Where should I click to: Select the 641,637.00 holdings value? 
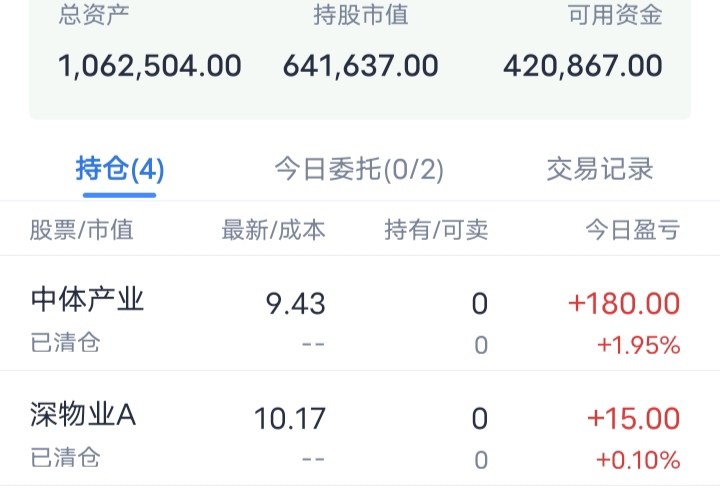click(x=360, y=66)
